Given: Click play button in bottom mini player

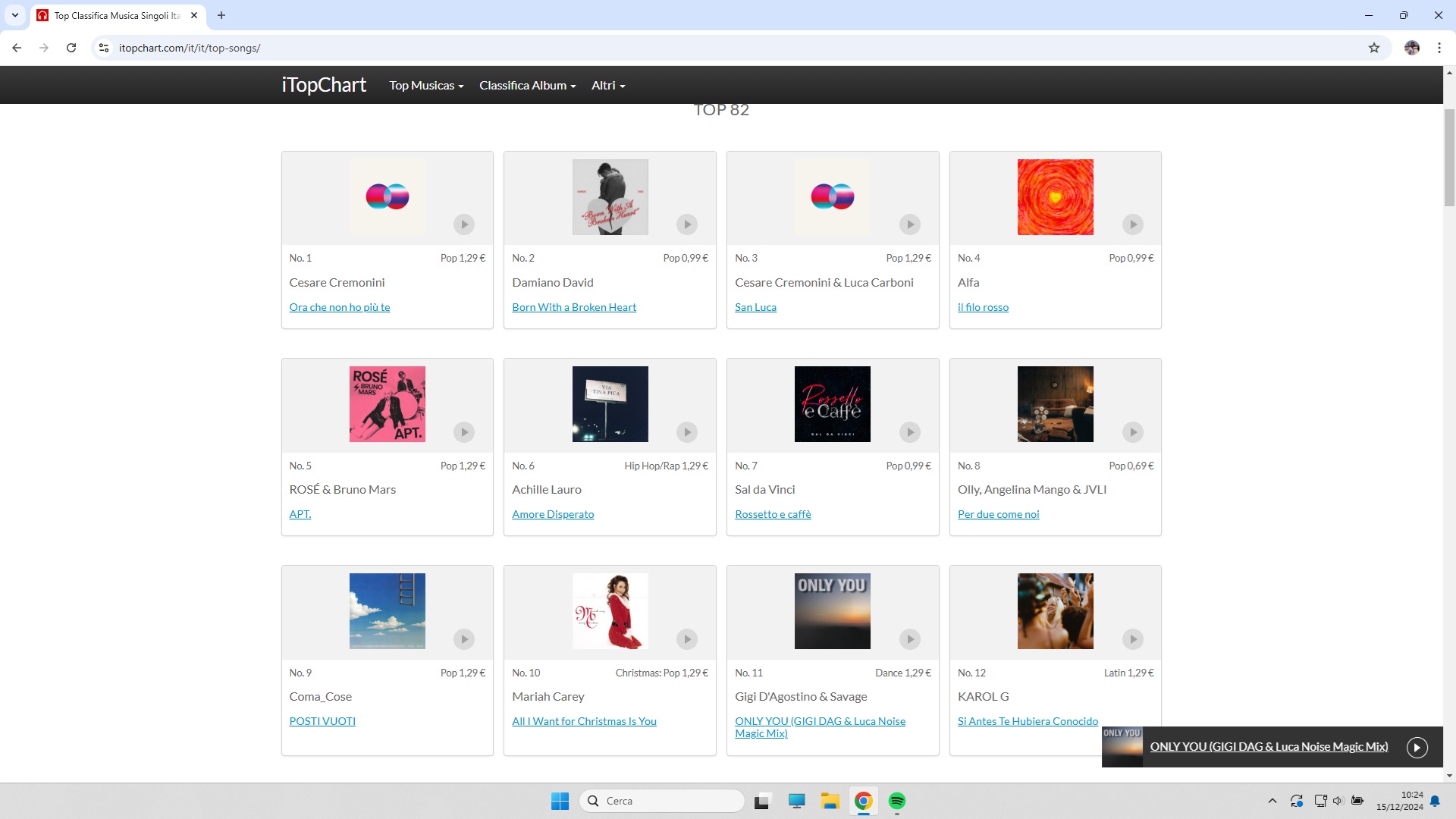Looking at the screenshot, I should click(x=1417, y=748).
